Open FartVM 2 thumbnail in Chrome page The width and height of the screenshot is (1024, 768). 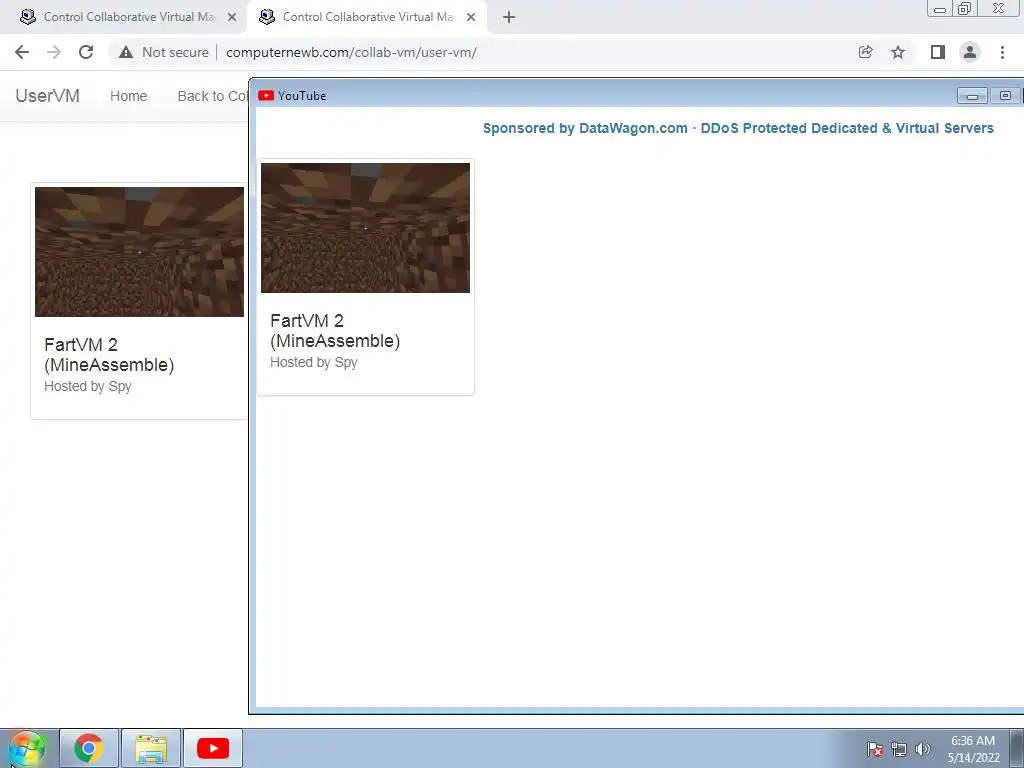(x=140, y=252)
